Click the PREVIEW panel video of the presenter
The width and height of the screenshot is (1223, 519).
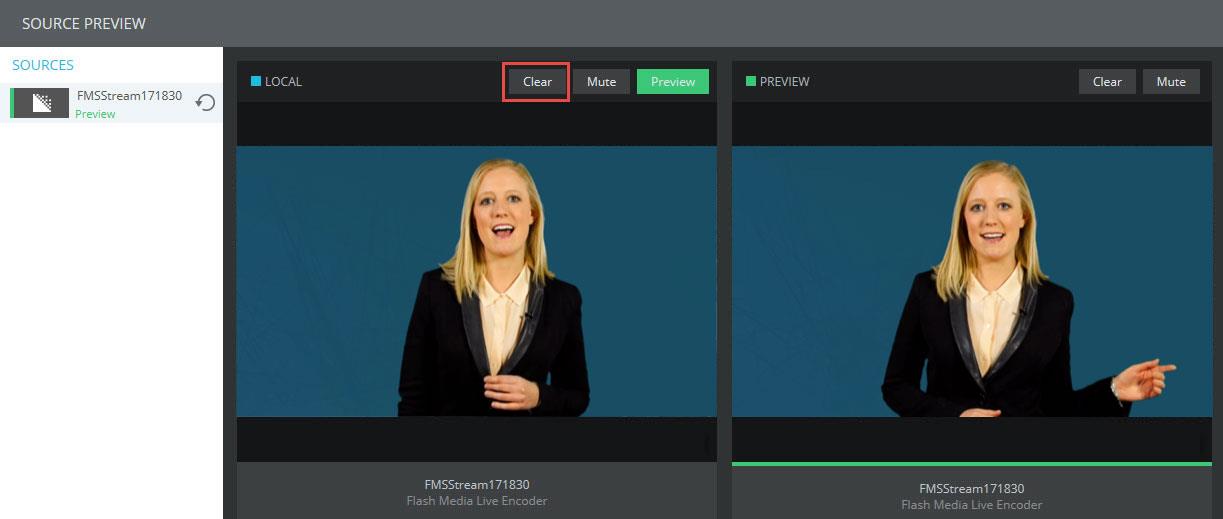[971, 281]
